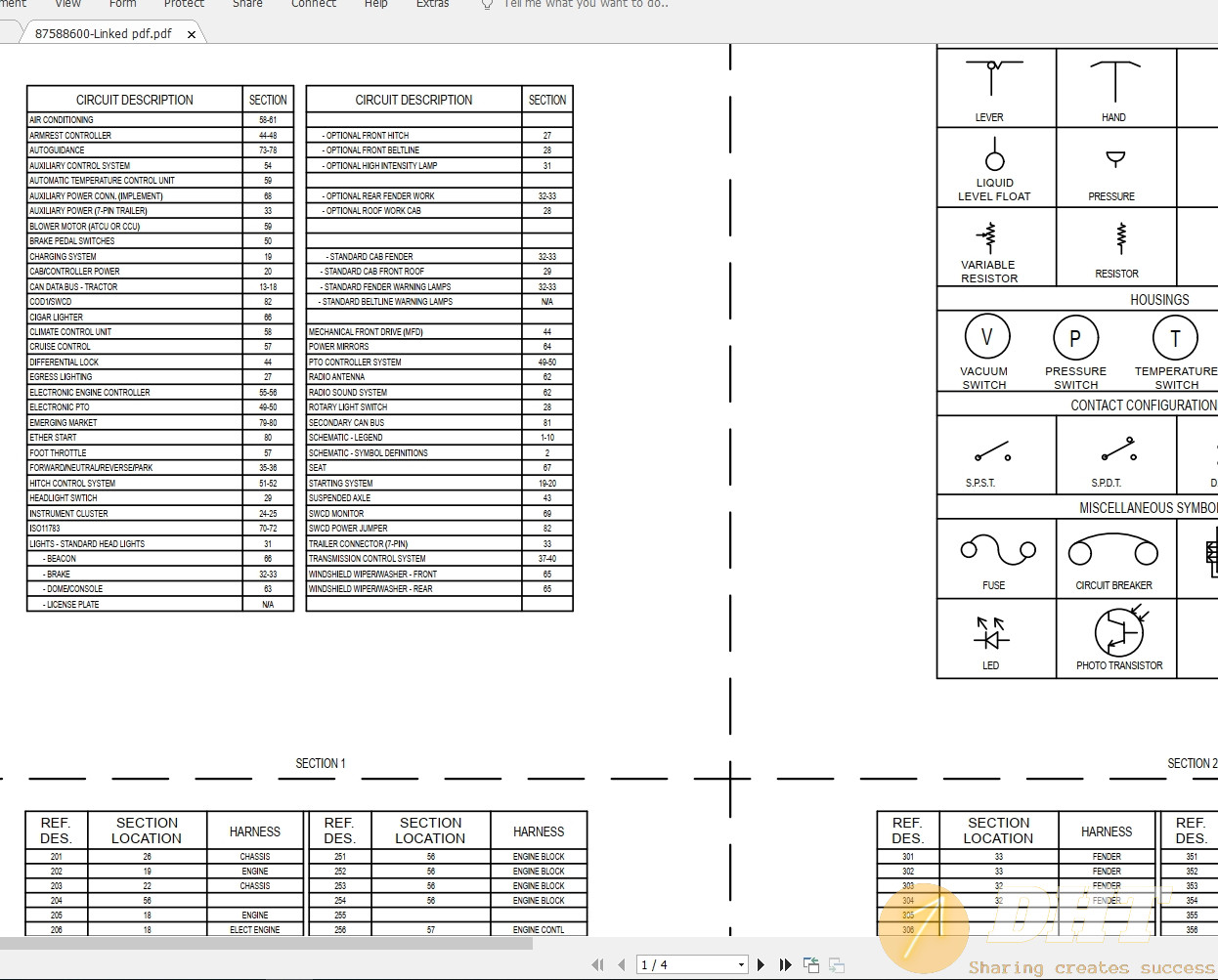Open the Share menu
The height and width of the screenshot is (980, 1218).
tap(246, 4)
